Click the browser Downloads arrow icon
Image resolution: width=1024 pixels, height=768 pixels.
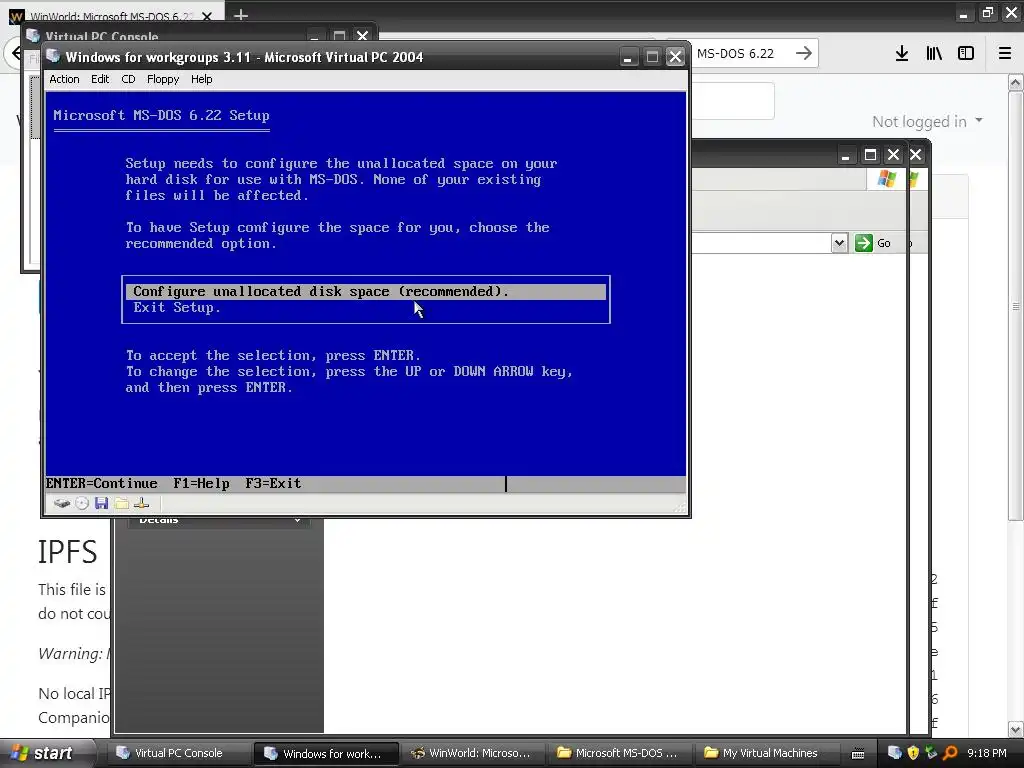click(x=902, y=54)
